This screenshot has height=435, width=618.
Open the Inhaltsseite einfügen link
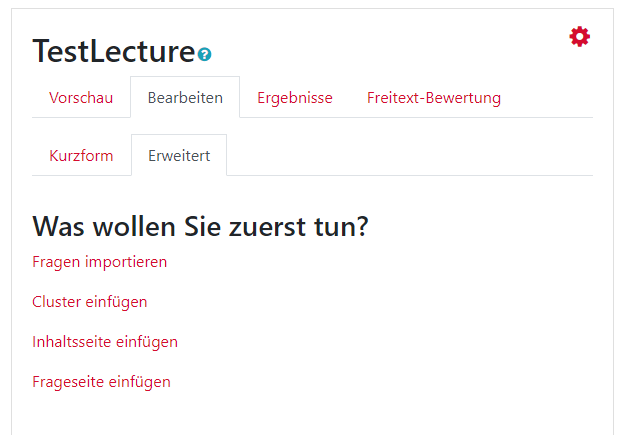[105, 342]
